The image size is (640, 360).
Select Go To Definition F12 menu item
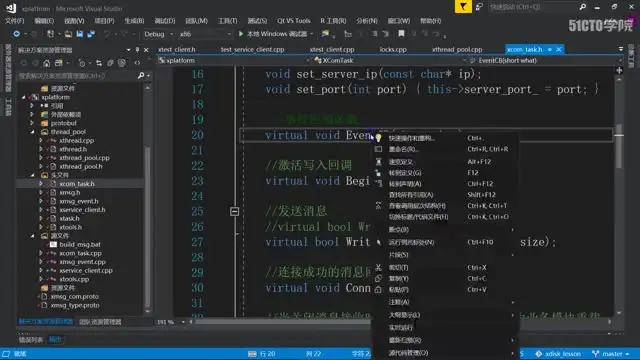tap(445, 173)
